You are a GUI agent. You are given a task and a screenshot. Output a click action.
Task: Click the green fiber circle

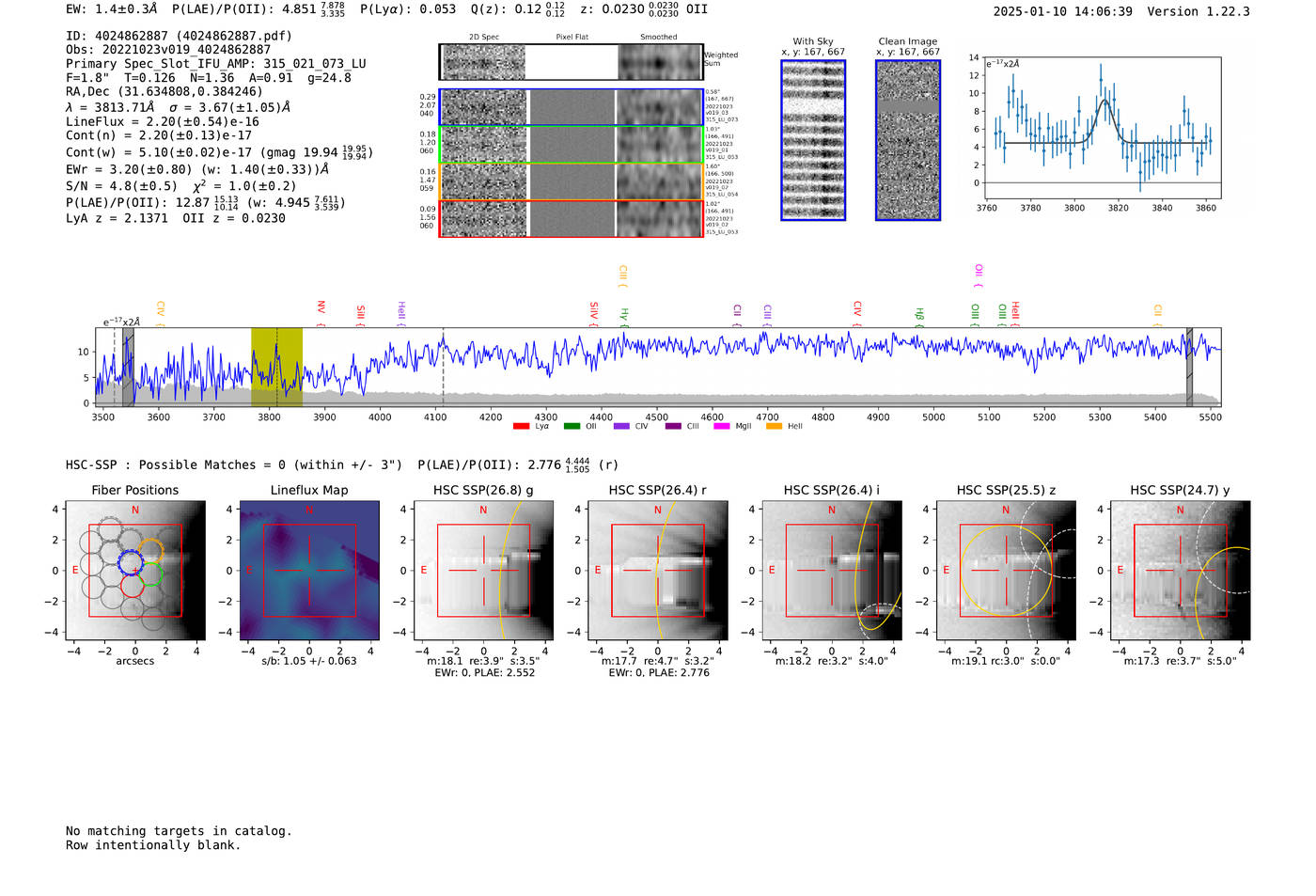[x=152, y=573]
